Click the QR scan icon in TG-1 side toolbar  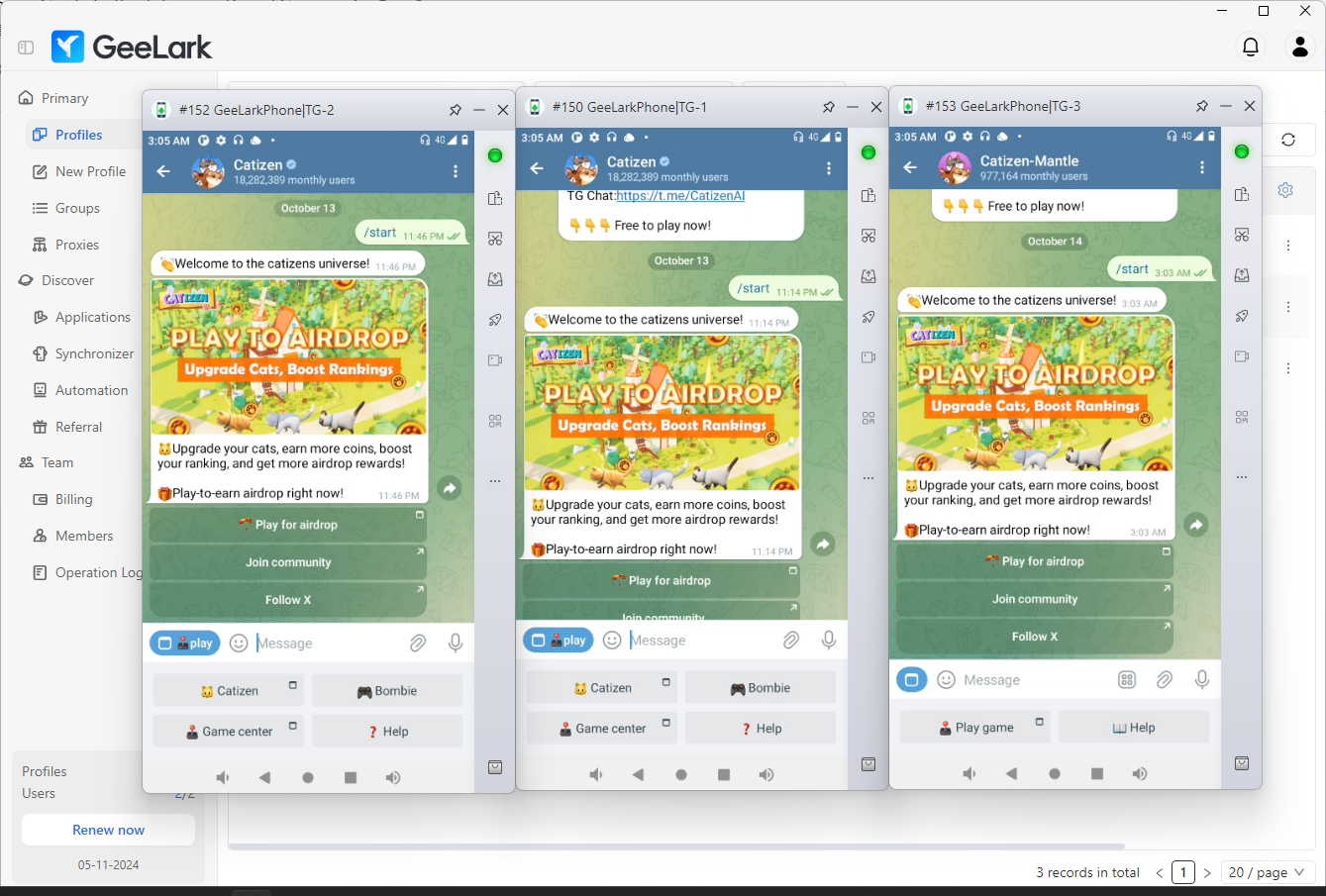tap(868, 418)
